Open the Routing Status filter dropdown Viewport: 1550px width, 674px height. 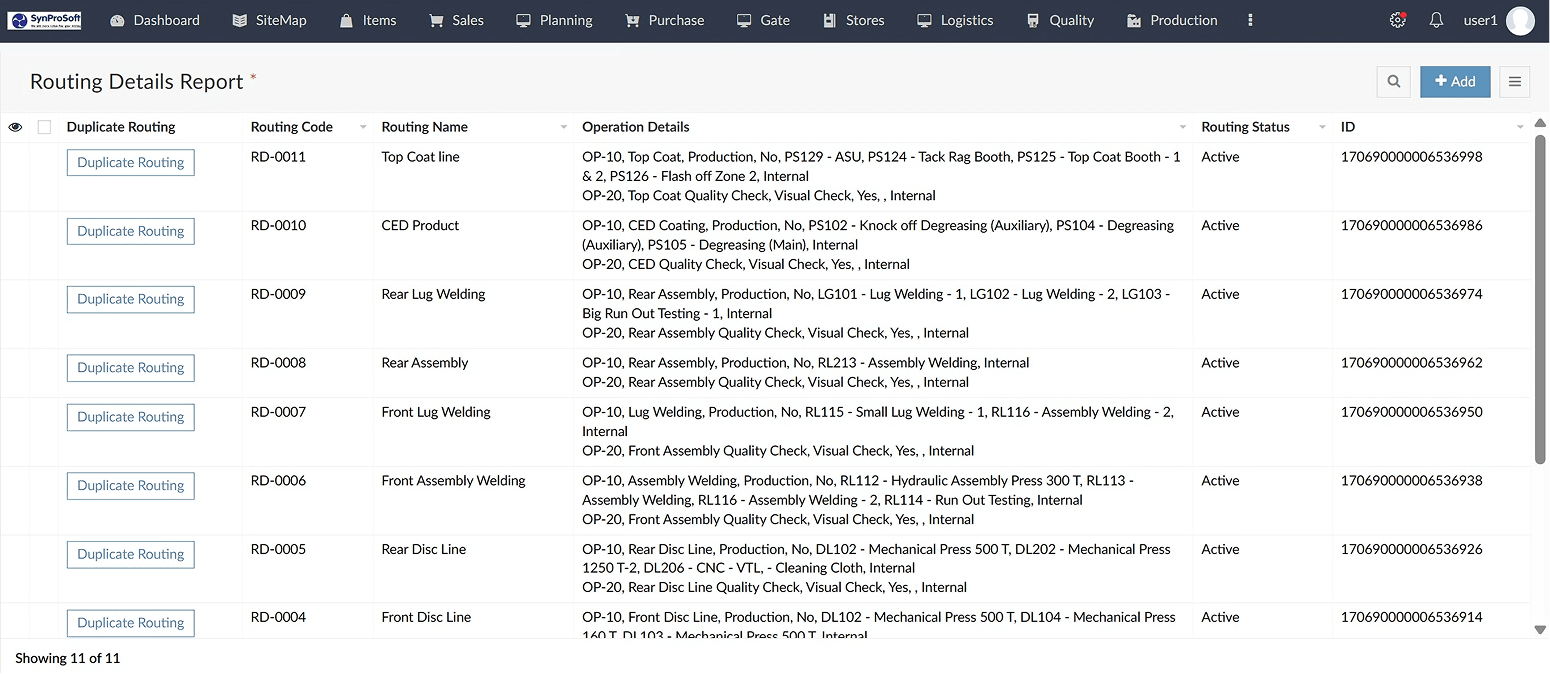tap(1322, 128)
